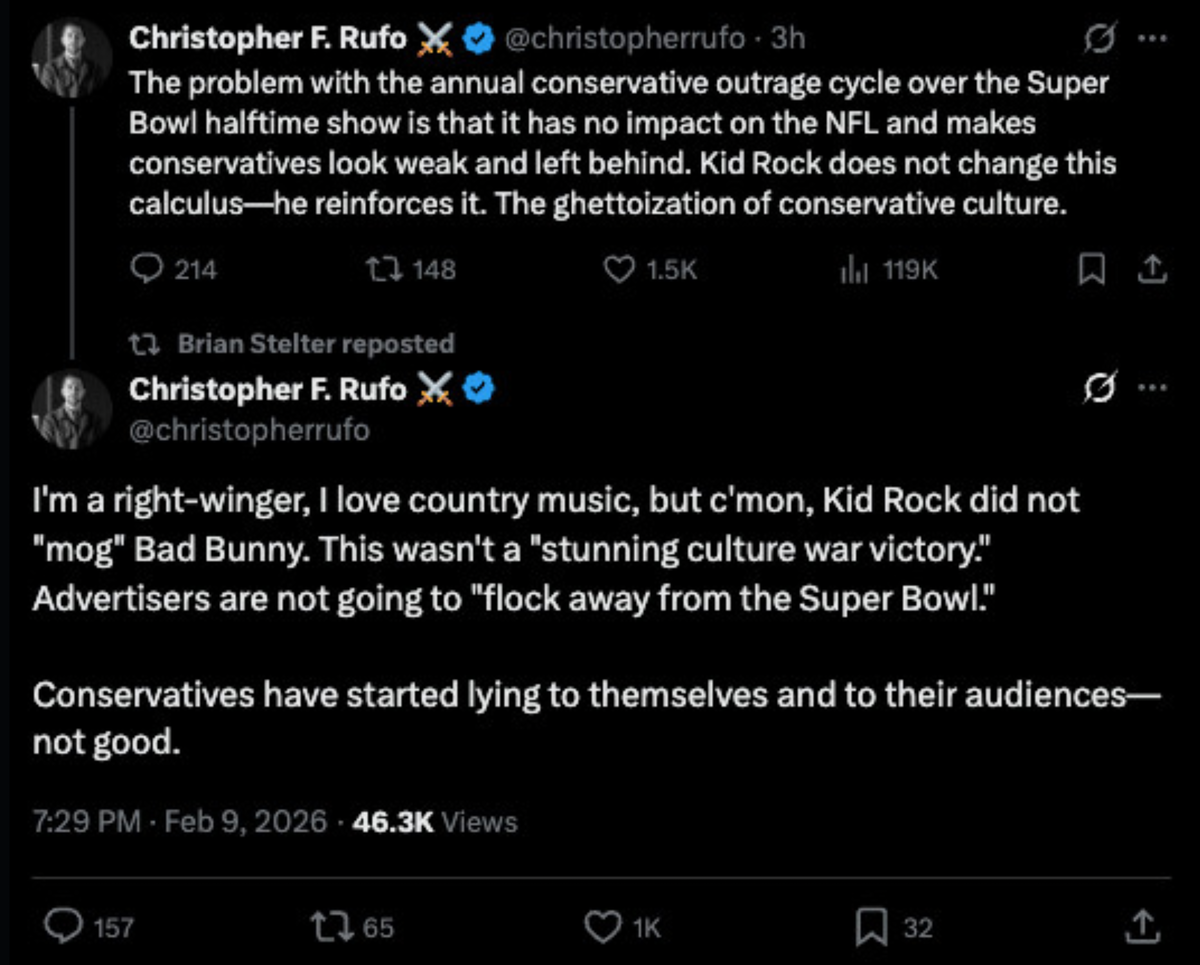Like the top tweet with 1.5K likes
The width and height of the screenshot is (1200, 965).
pos(621,269)
